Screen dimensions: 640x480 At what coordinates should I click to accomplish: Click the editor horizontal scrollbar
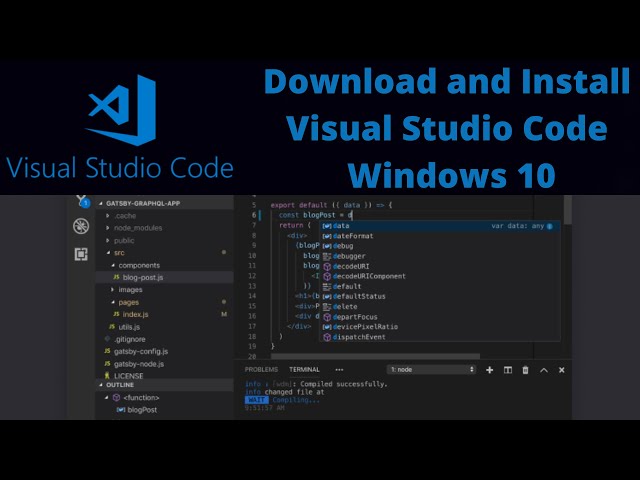pyautogui.click(x=375, y=356)
